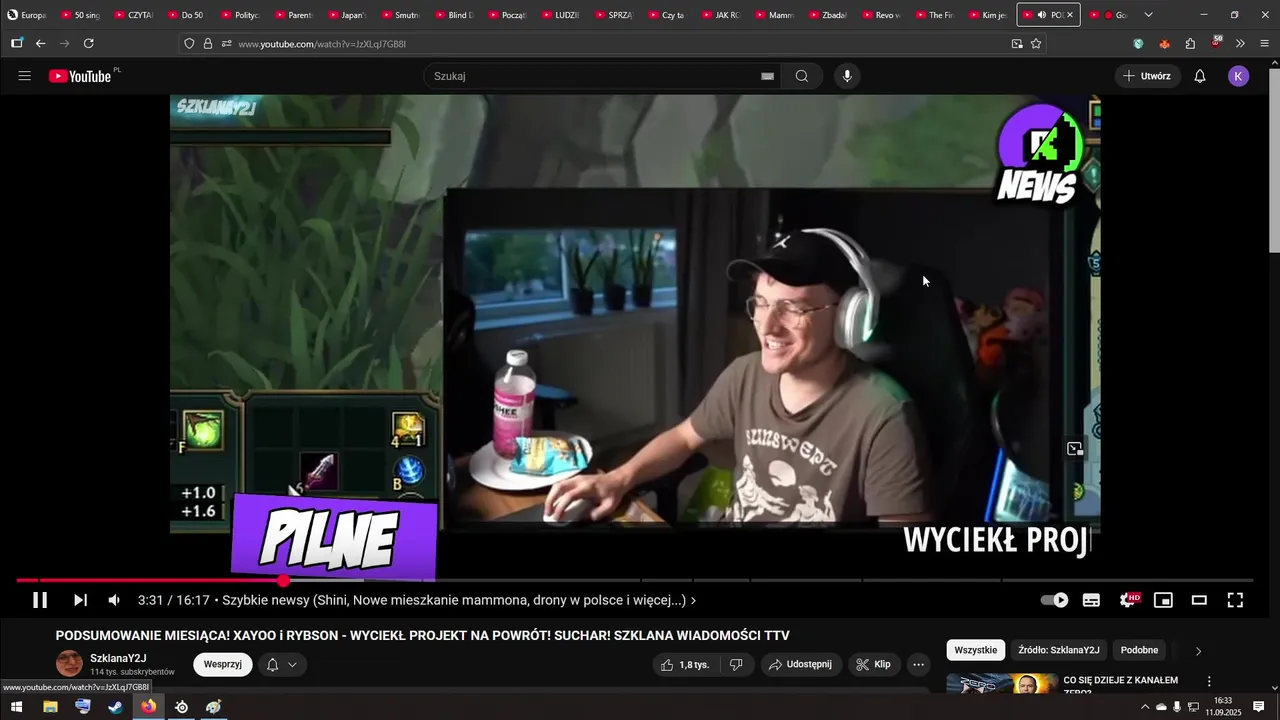Dislike the video with thumbs down
1280x720 pixels.
(x=736, y=664)
